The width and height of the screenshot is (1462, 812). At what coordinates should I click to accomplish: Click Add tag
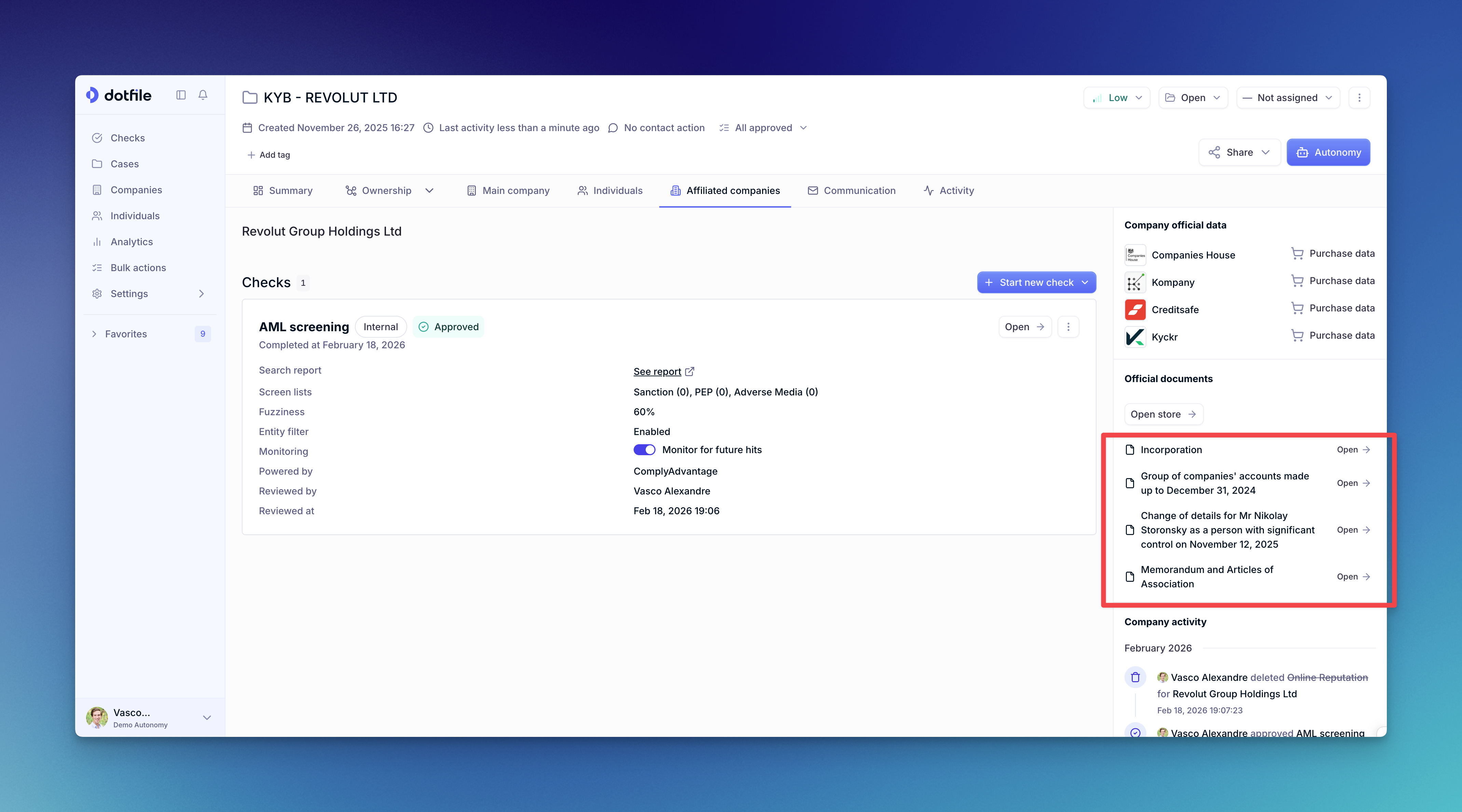click(x=268, y=155)
